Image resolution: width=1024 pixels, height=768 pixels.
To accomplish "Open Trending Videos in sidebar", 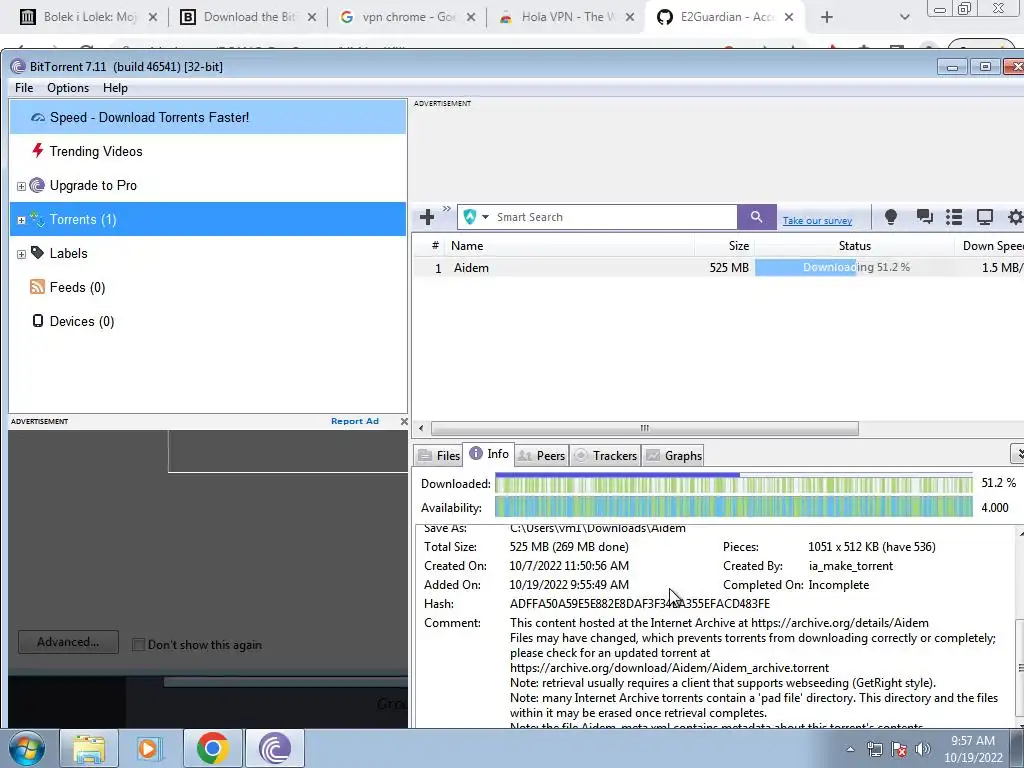I will point(208,152).
